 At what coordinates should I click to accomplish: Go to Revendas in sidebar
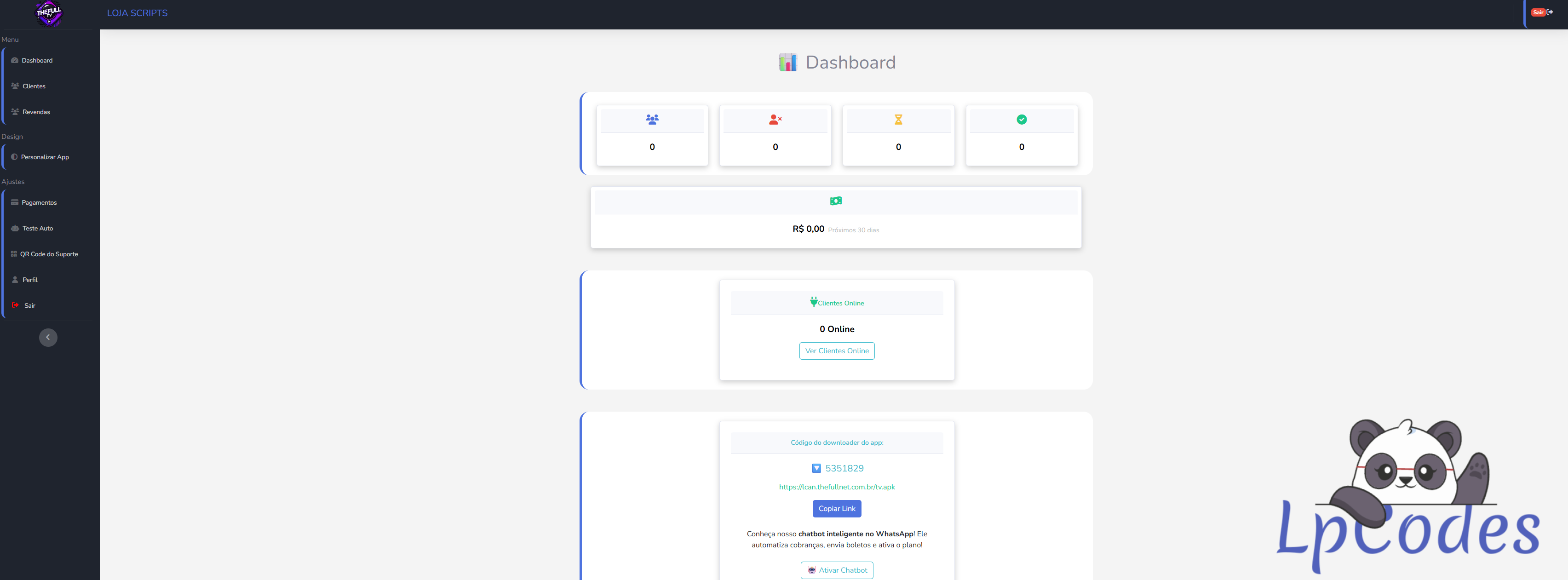click(x=36, y=112)
